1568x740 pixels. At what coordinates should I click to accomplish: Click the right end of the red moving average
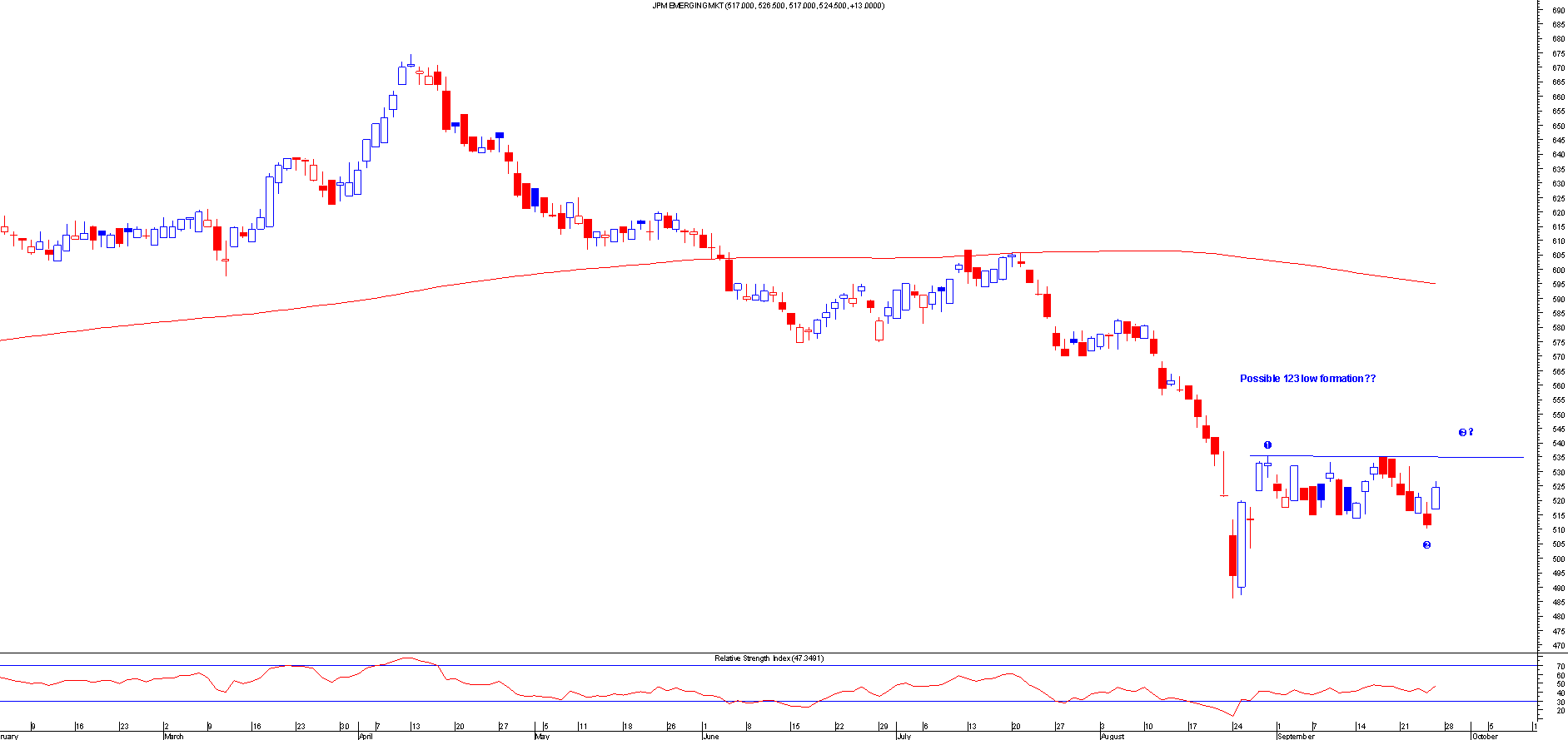click(x=1434, y=284)
